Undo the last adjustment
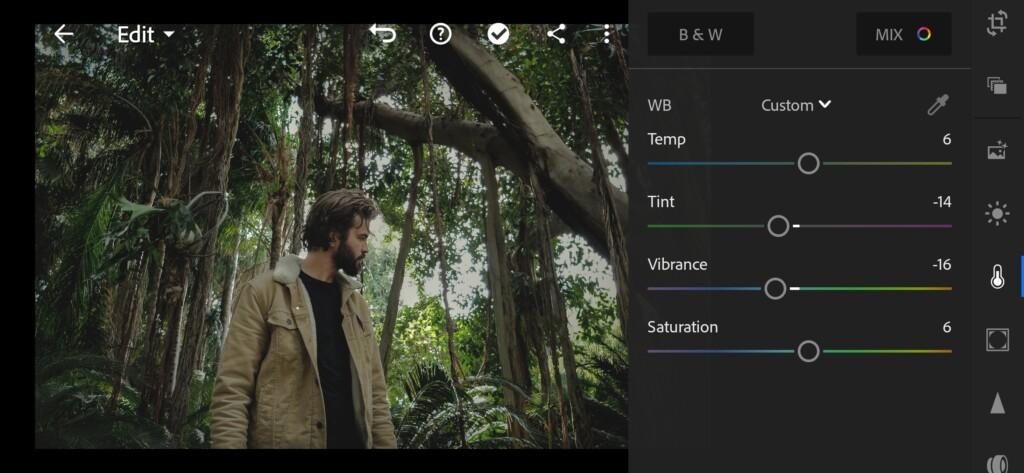The width and height of the screenshot is (1024, 473). coord(383,34)
